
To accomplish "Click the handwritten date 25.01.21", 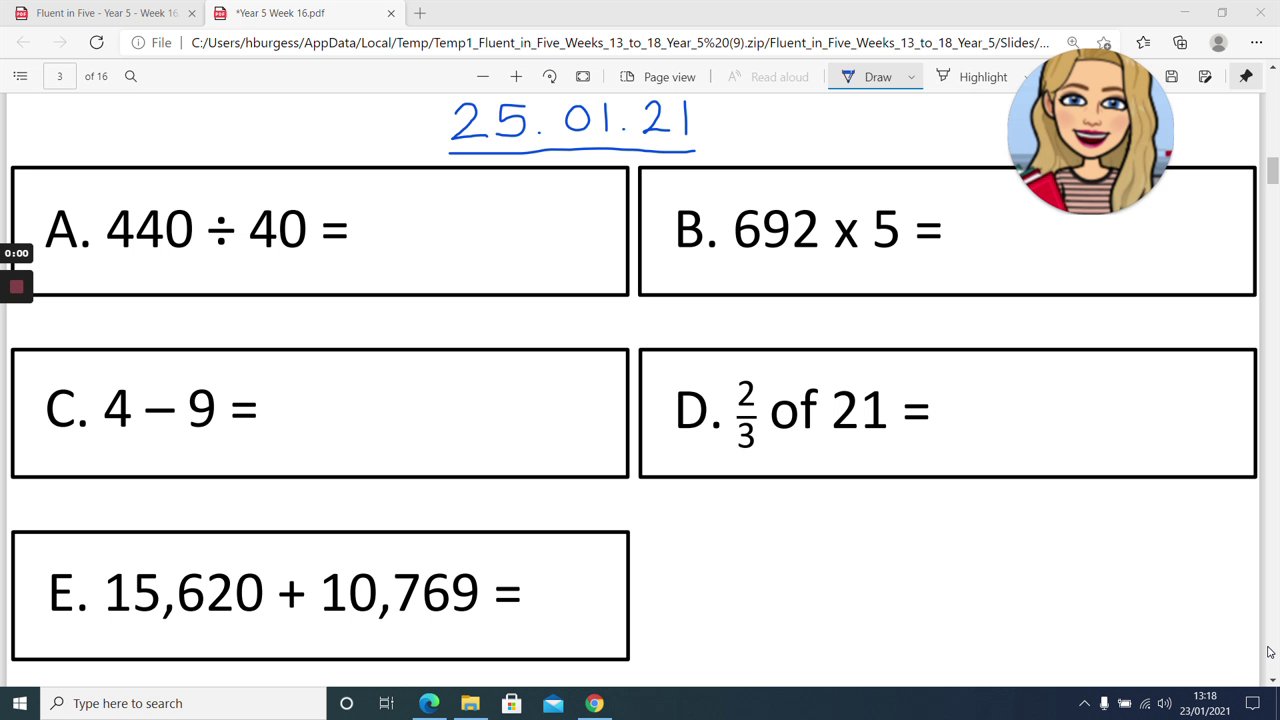I will [571, 125].
